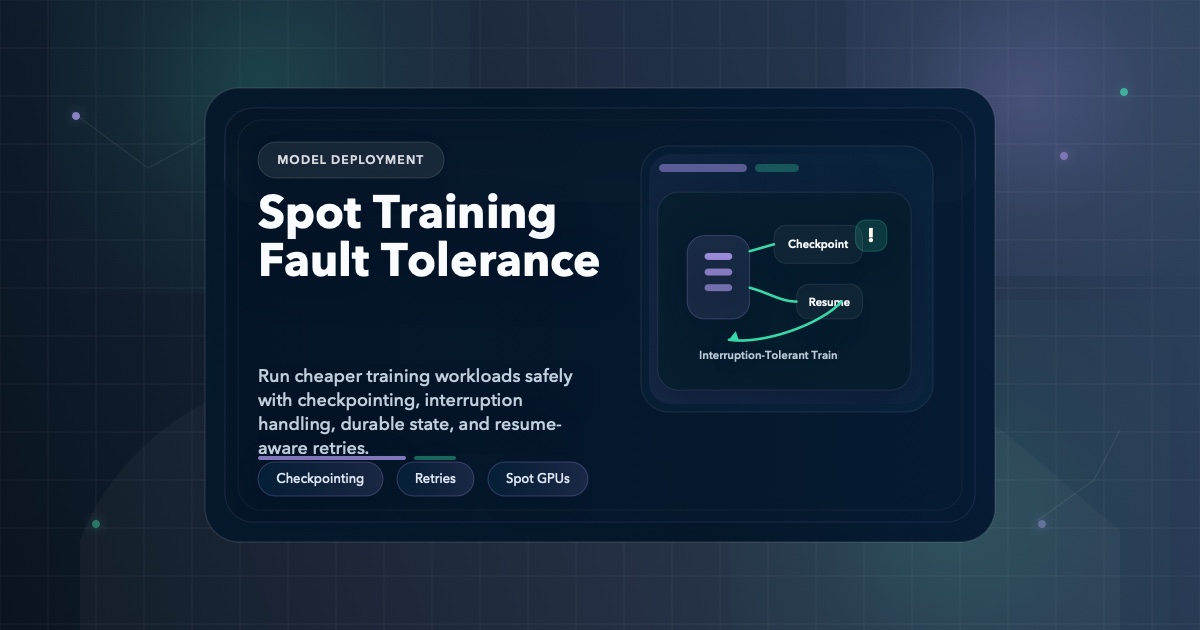The width and height of the screenshot is (1200, 630).
Task: Toggle the Checkpointing chip
Action: click(320, 478)
